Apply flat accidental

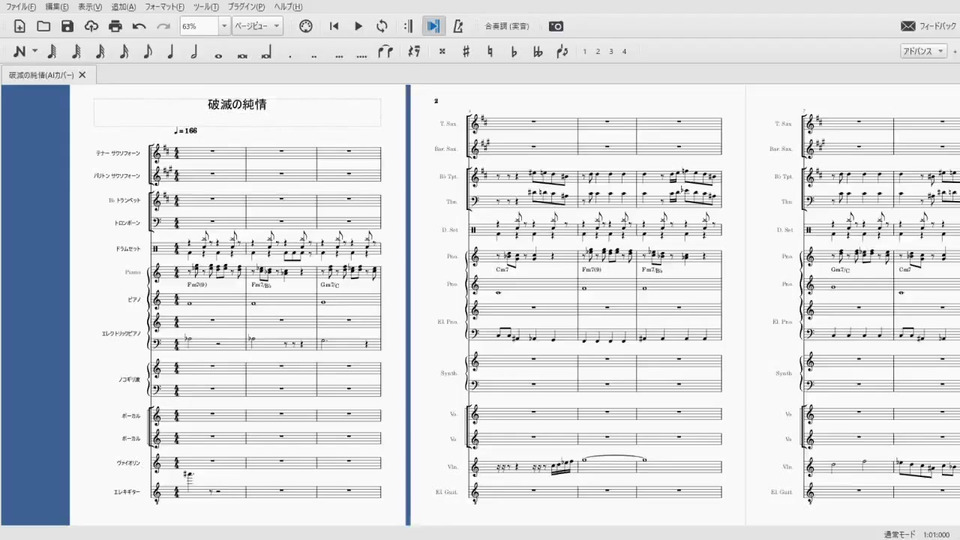(514, 51)
